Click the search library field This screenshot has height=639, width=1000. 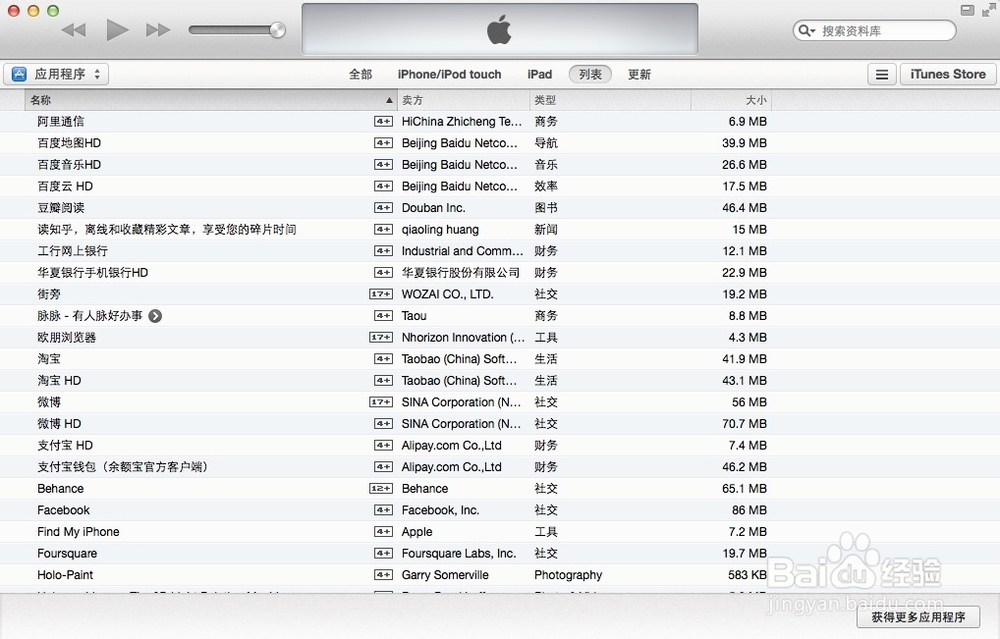(x=874, y=31)
